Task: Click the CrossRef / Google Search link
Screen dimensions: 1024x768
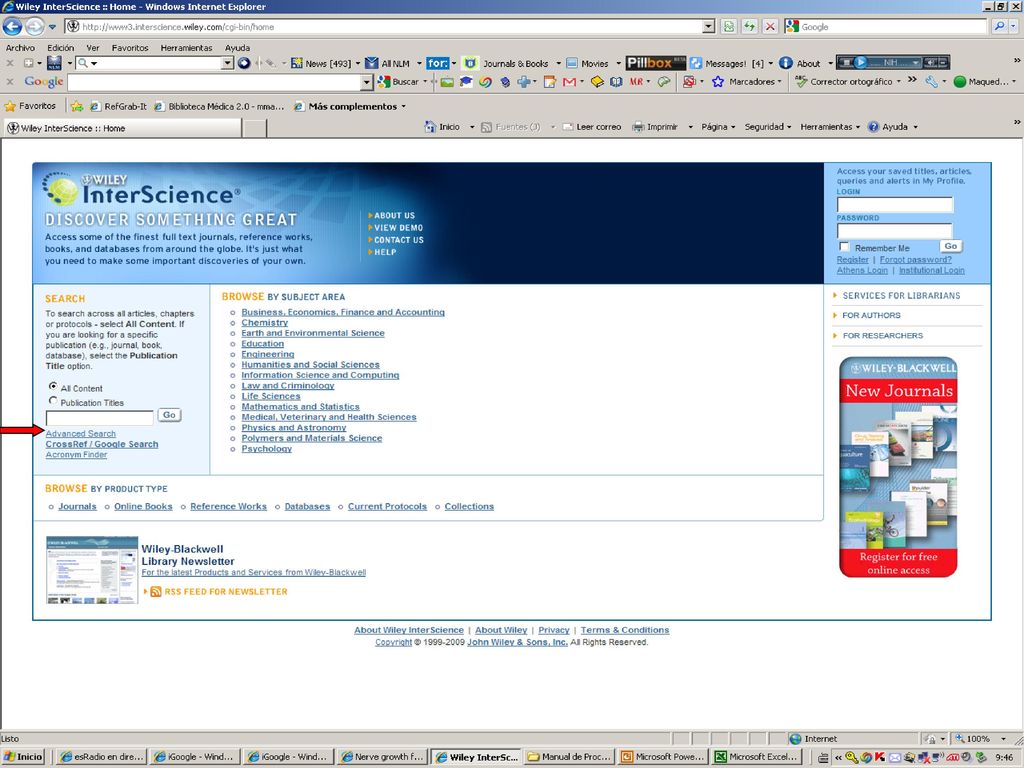Action: tap(102, 444)
